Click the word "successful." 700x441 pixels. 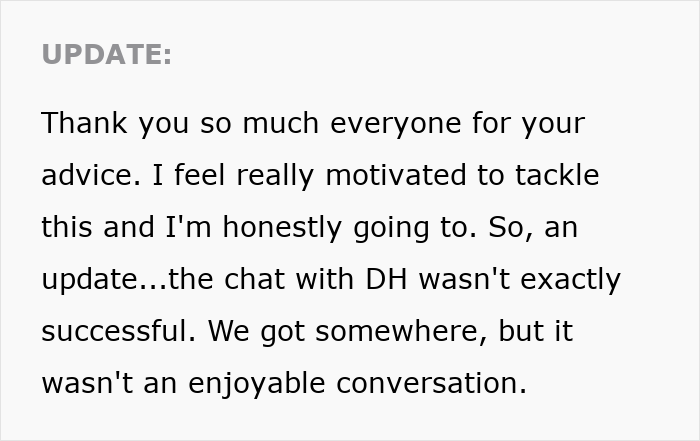pyautogui.click(x=111, y=332)
